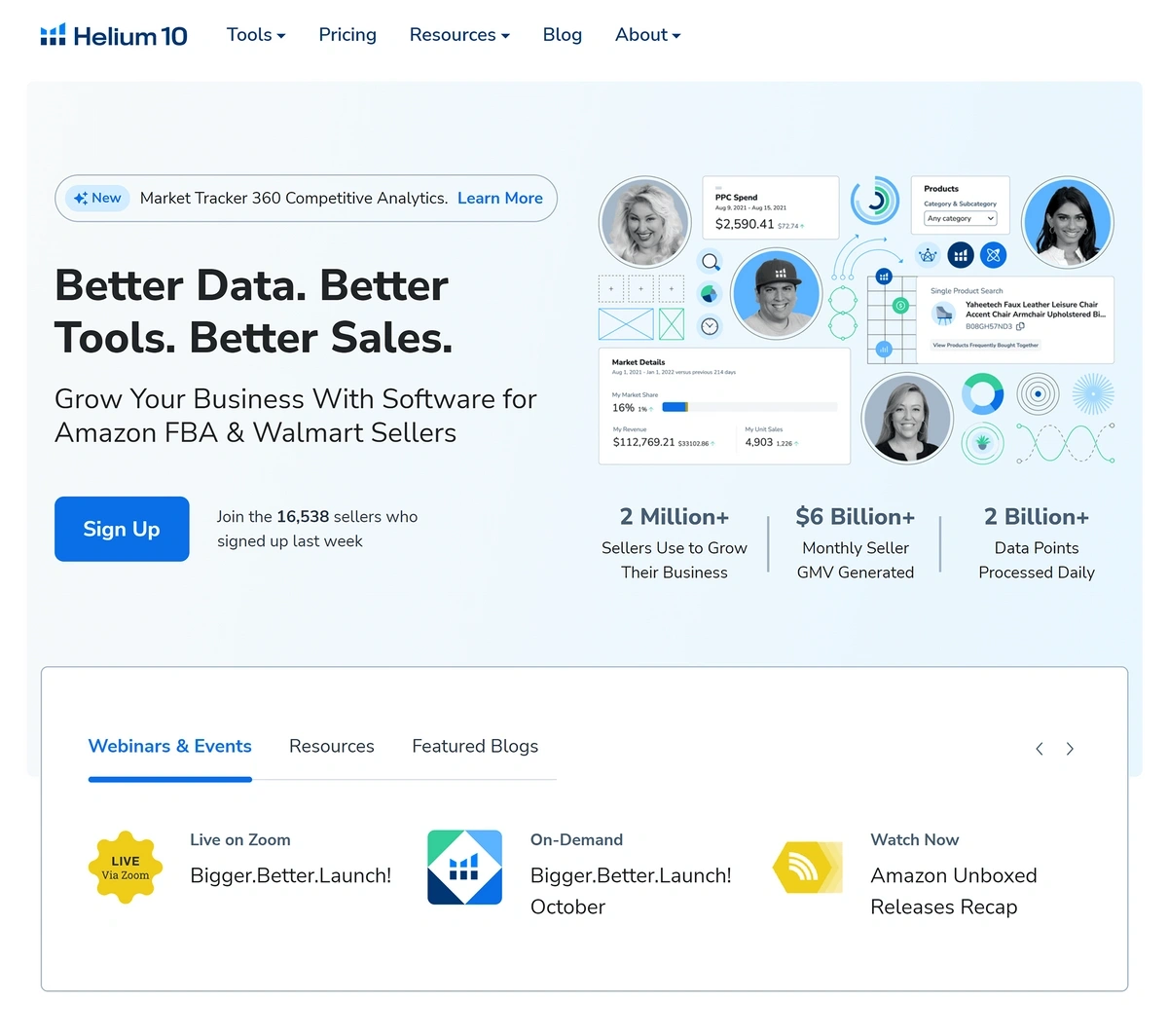Click the radial progress ring beside PPC Spend
This screenshot has width=1168, height=1036.
click(875, 201)
